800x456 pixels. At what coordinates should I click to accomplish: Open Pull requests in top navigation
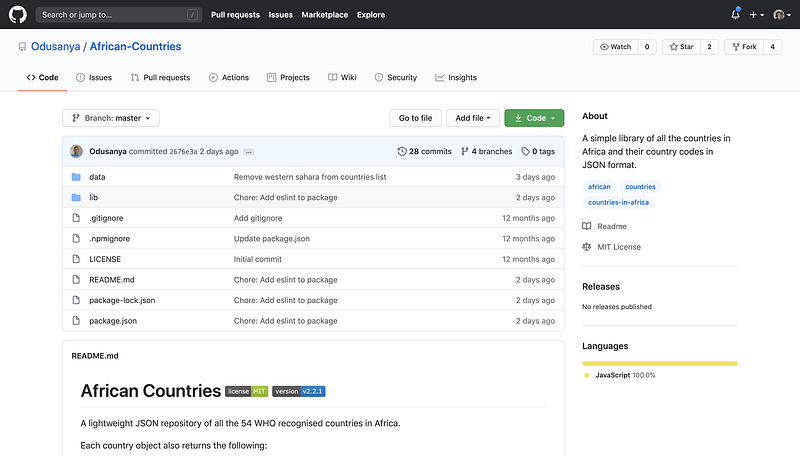point(235,15)
